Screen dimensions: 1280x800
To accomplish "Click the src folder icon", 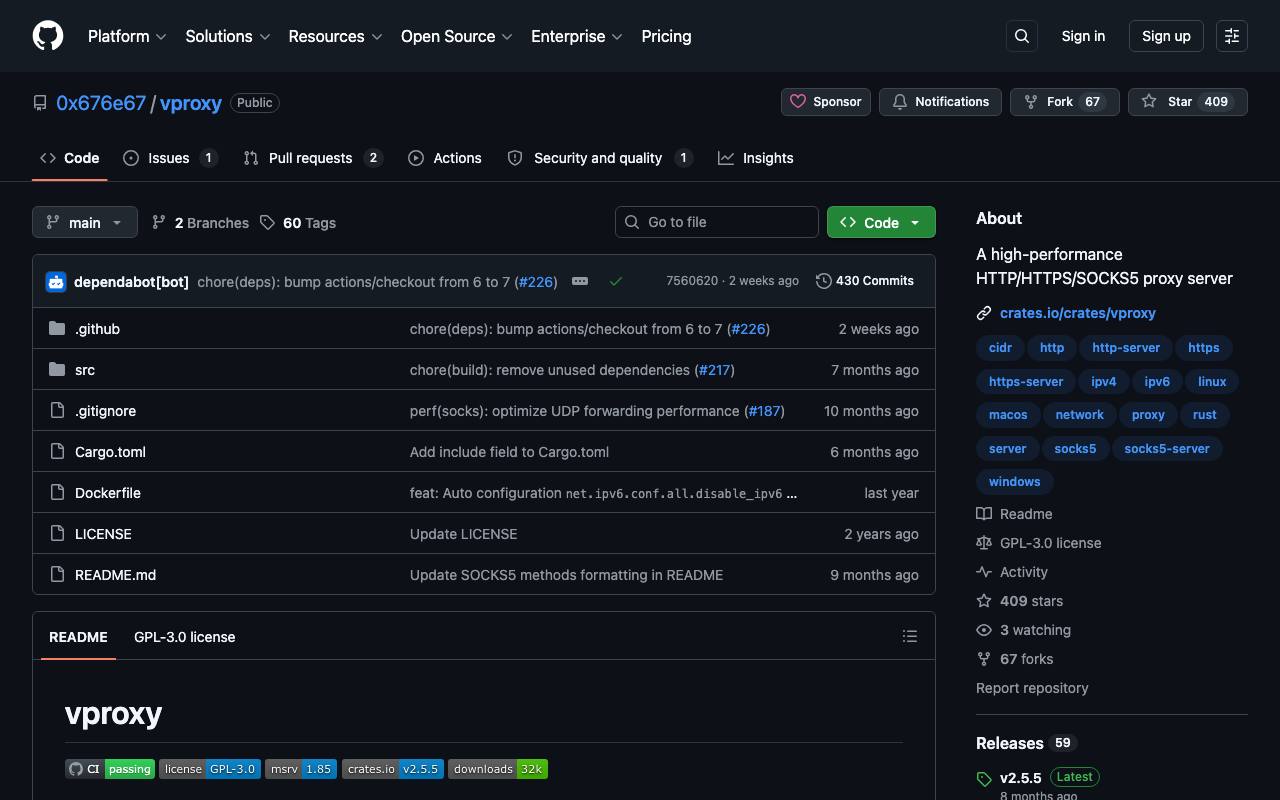I will [57, 370].
